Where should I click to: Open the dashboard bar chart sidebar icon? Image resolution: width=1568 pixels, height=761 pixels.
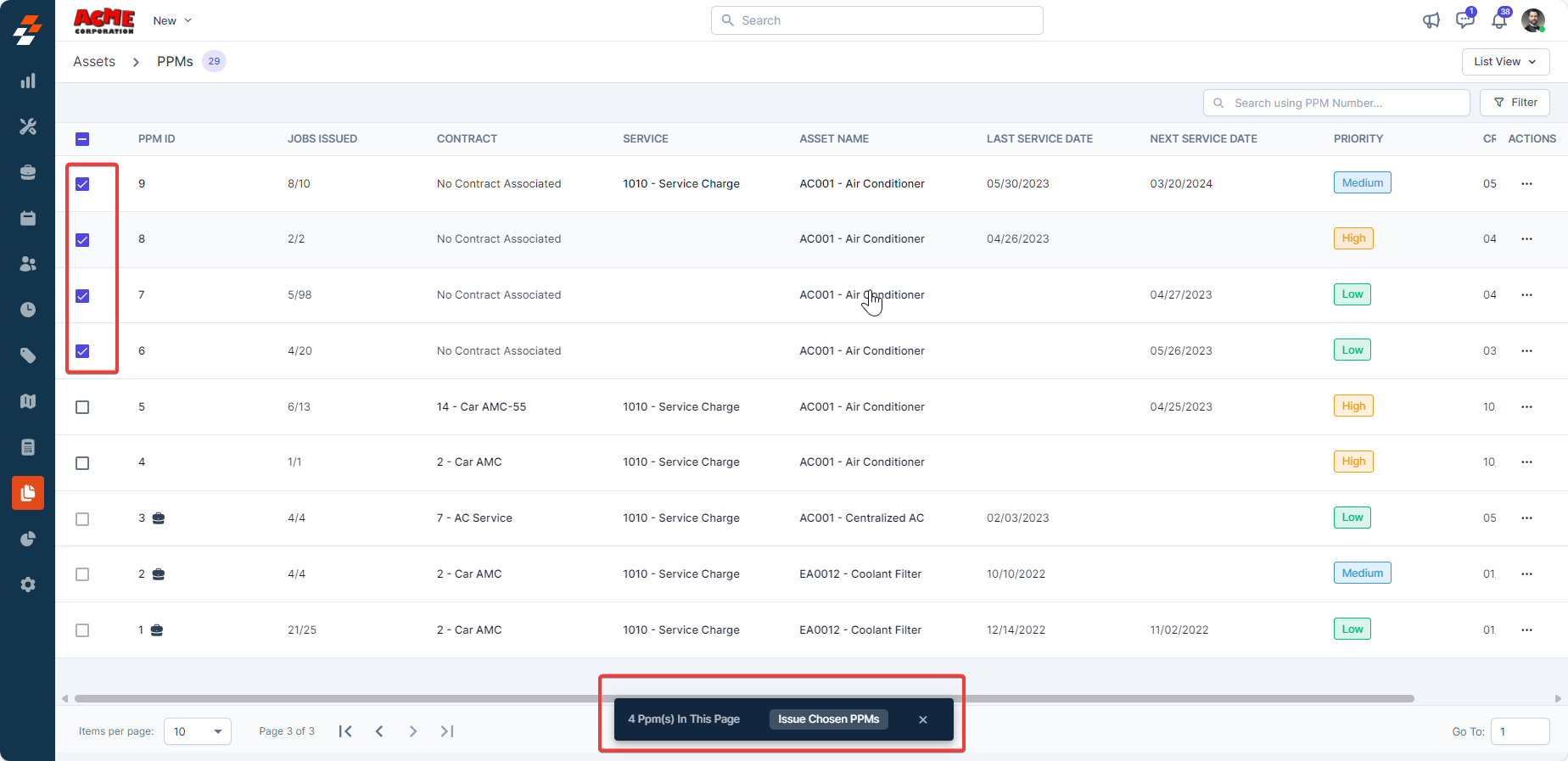point(28,81)
